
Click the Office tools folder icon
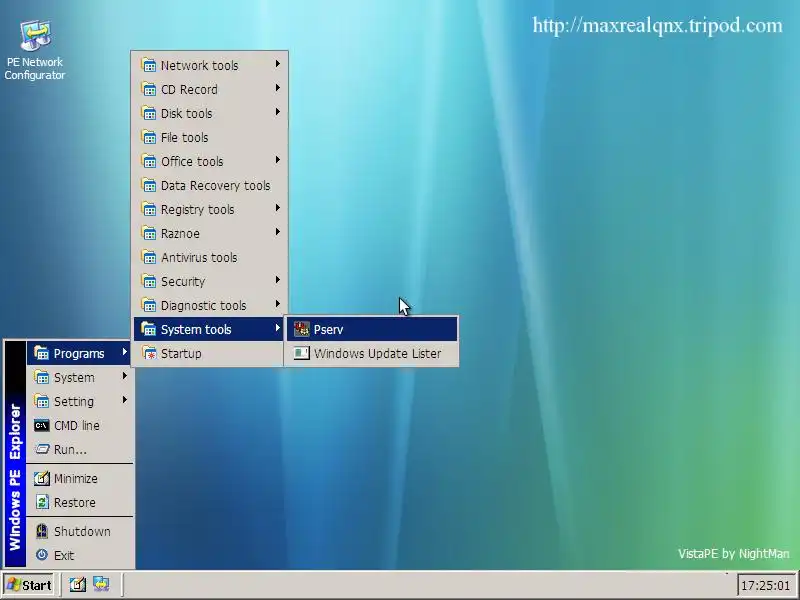click(148, 161)
